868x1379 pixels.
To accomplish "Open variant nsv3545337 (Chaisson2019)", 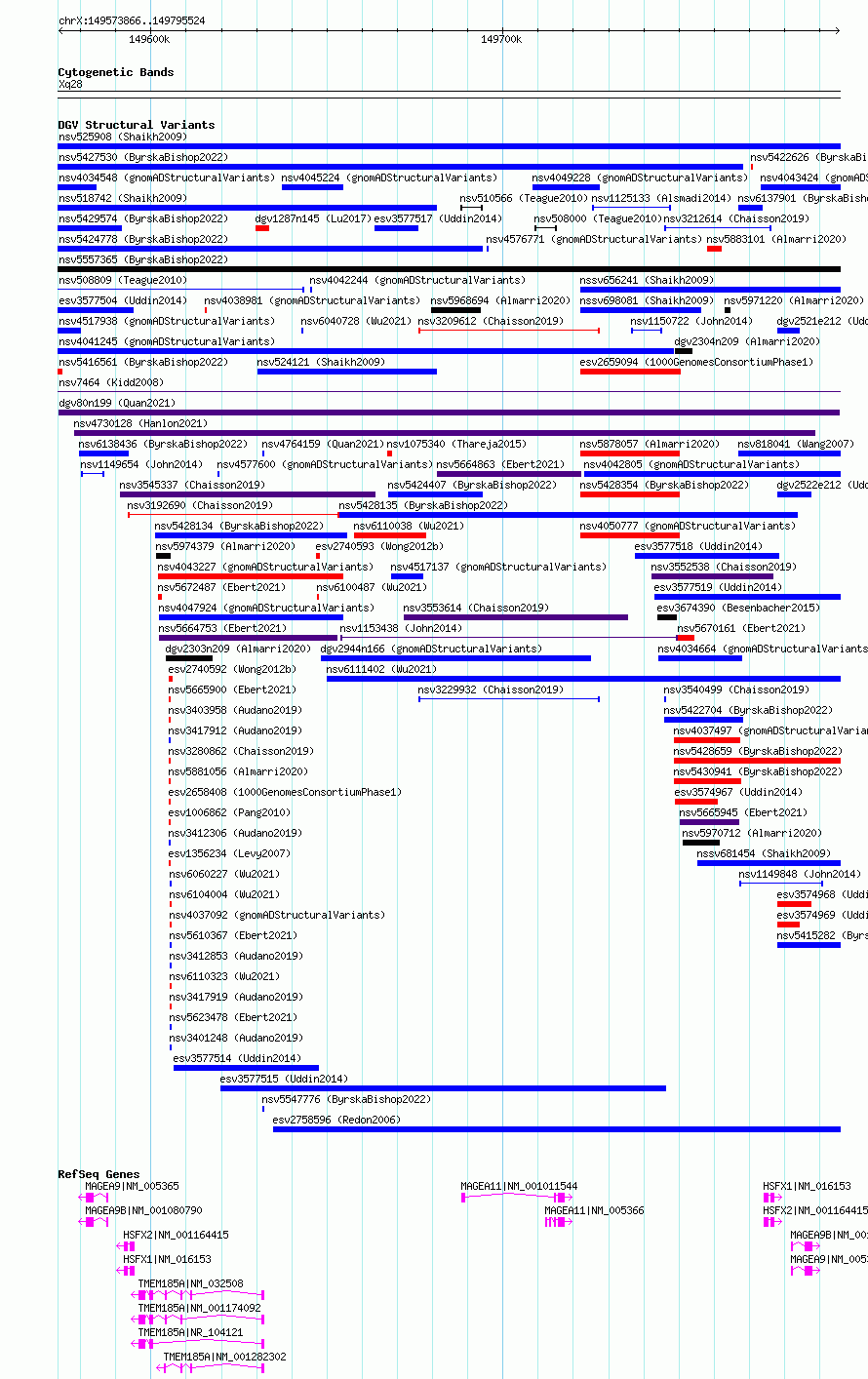I will point(192,485).
